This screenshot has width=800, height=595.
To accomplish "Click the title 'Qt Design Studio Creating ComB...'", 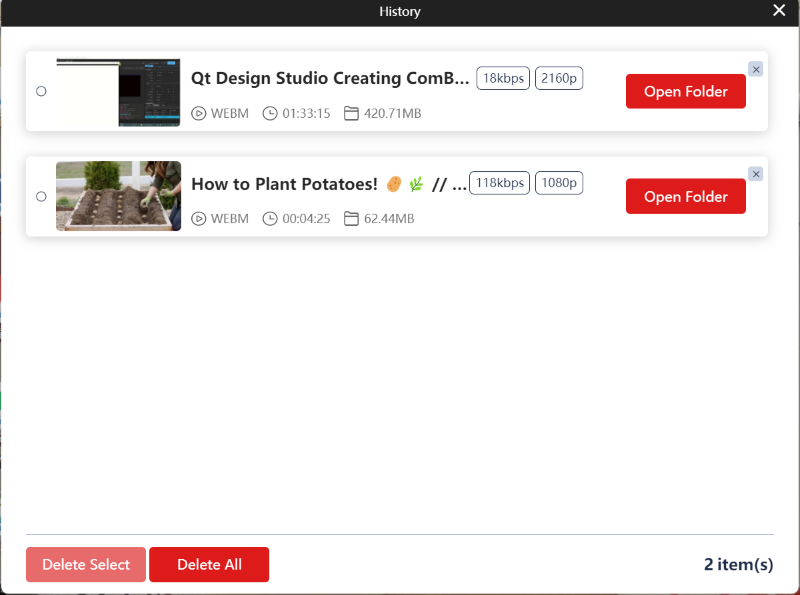I will 330,78.
